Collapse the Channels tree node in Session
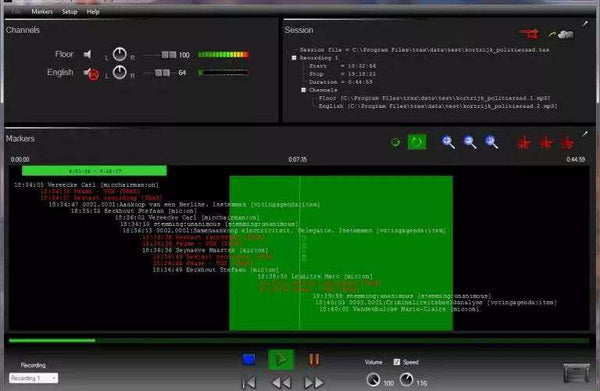Viewport: 600px width, 391px height. pos(303,90)
